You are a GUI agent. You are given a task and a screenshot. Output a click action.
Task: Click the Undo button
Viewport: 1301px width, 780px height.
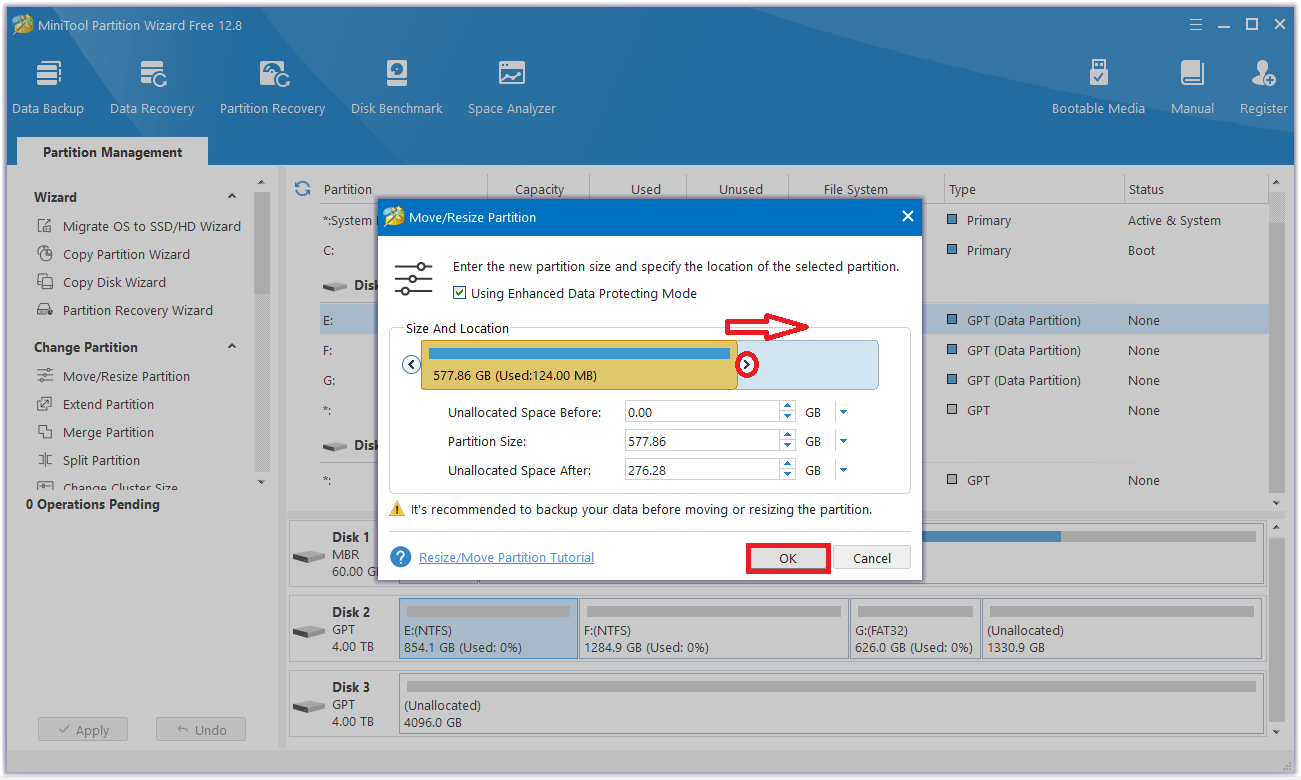(x=200, y=730)
